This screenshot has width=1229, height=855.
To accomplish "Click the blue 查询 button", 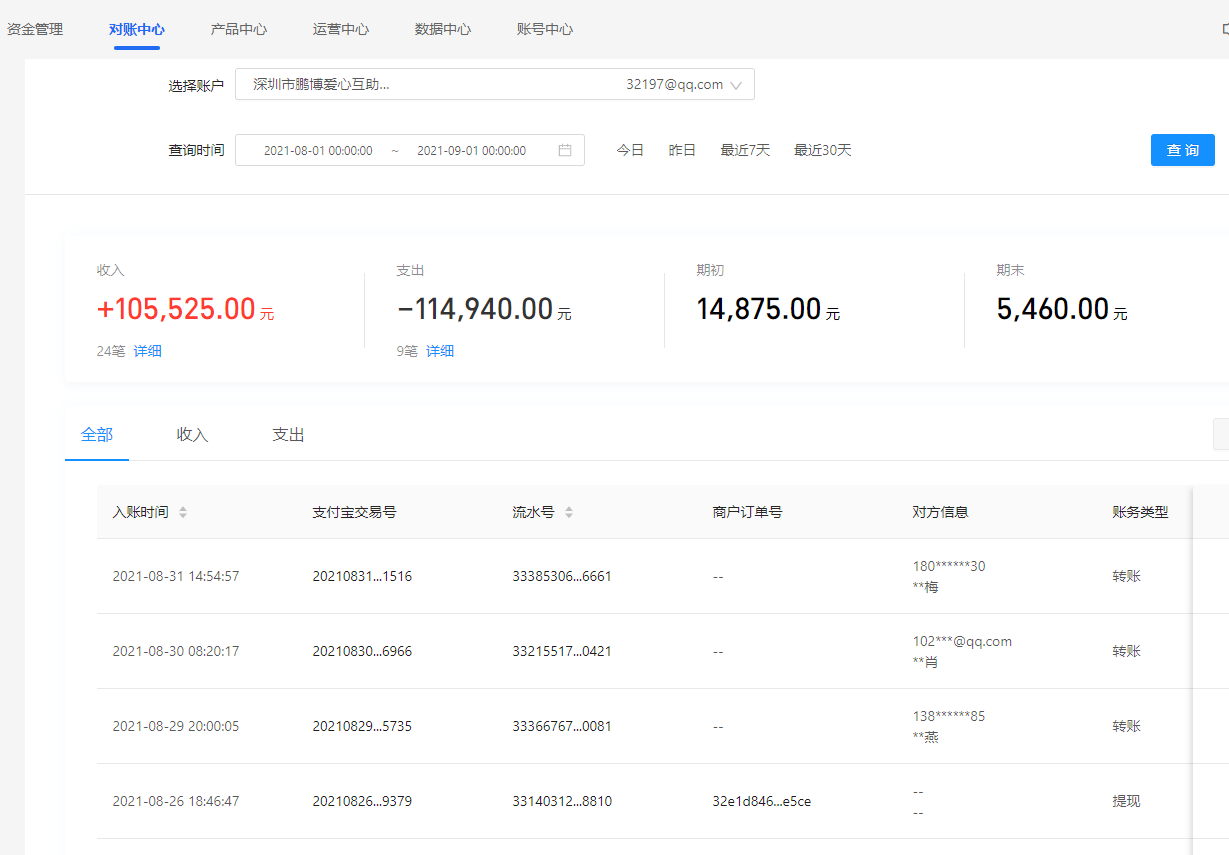I will (1182, 150).
